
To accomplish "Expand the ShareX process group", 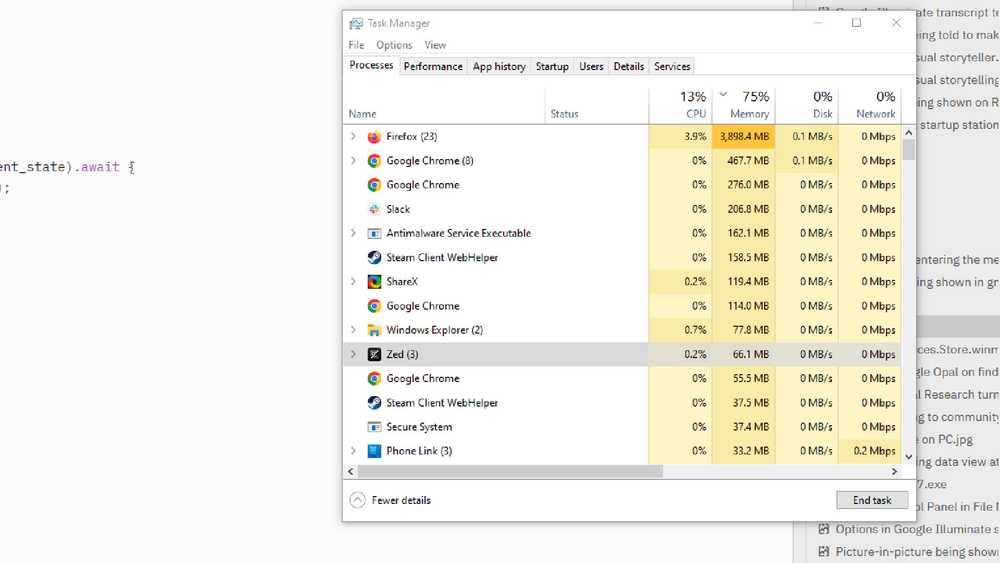I will pos(353,282).
